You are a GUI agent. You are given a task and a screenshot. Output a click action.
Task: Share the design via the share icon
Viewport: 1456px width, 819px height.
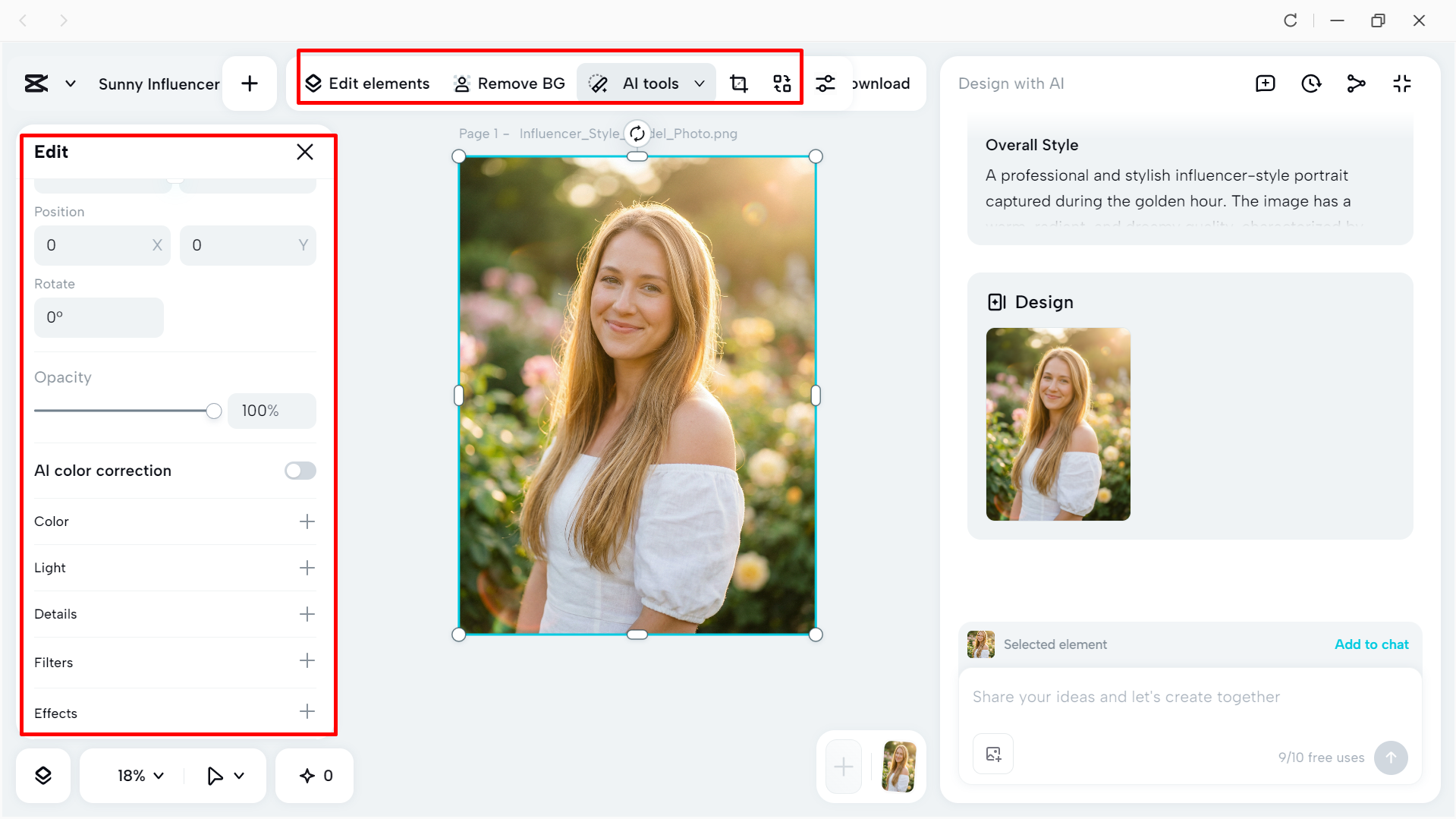coord(1356,83)
